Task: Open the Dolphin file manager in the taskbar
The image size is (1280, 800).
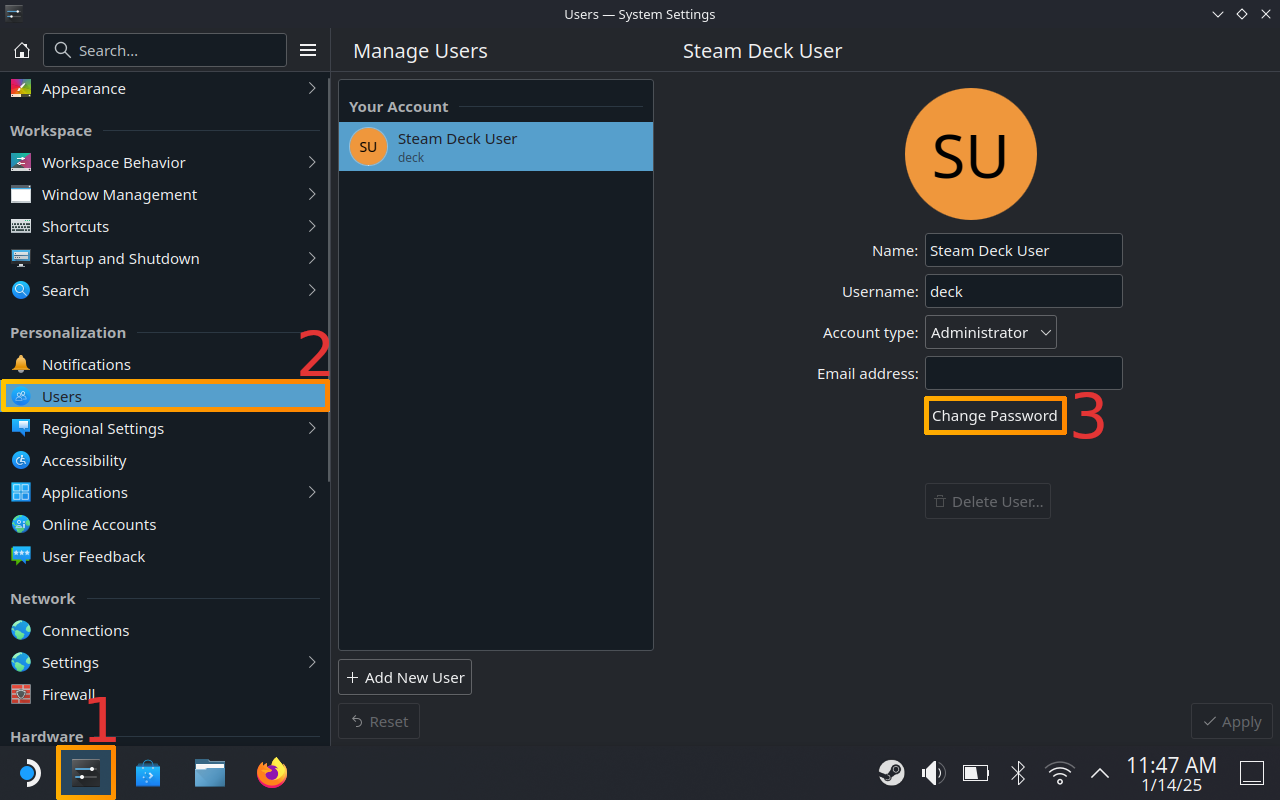Action: point(209,772)
